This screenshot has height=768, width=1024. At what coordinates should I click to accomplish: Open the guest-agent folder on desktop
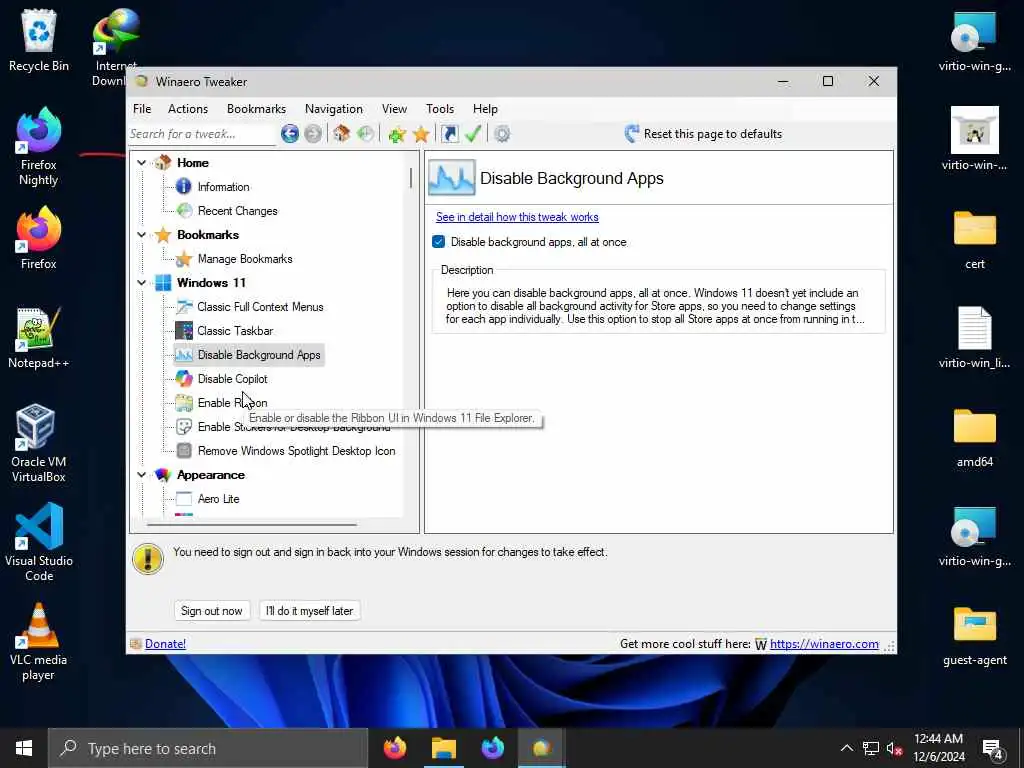click(974, 635)
